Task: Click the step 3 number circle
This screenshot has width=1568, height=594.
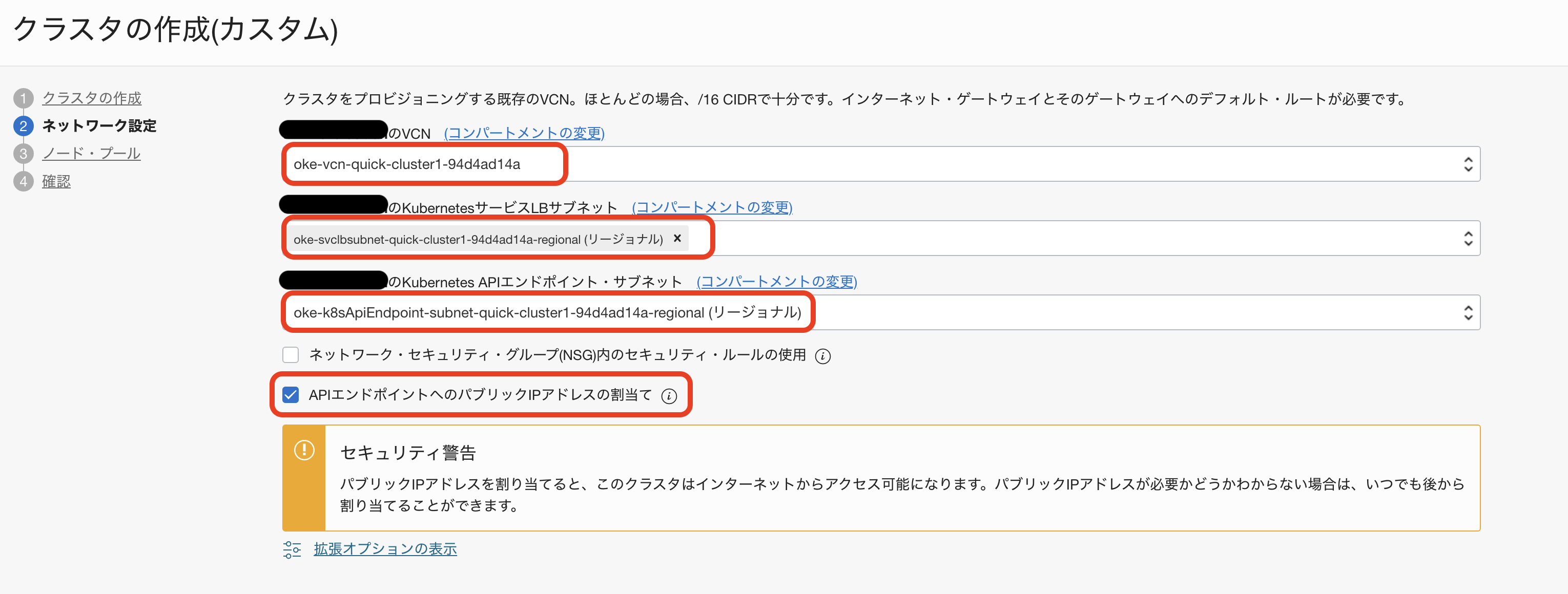Action: click(23, 154)
